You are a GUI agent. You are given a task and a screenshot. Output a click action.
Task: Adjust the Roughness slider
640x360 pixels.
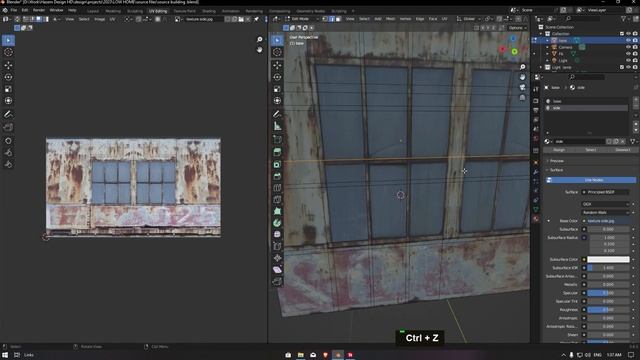point(608,310)
